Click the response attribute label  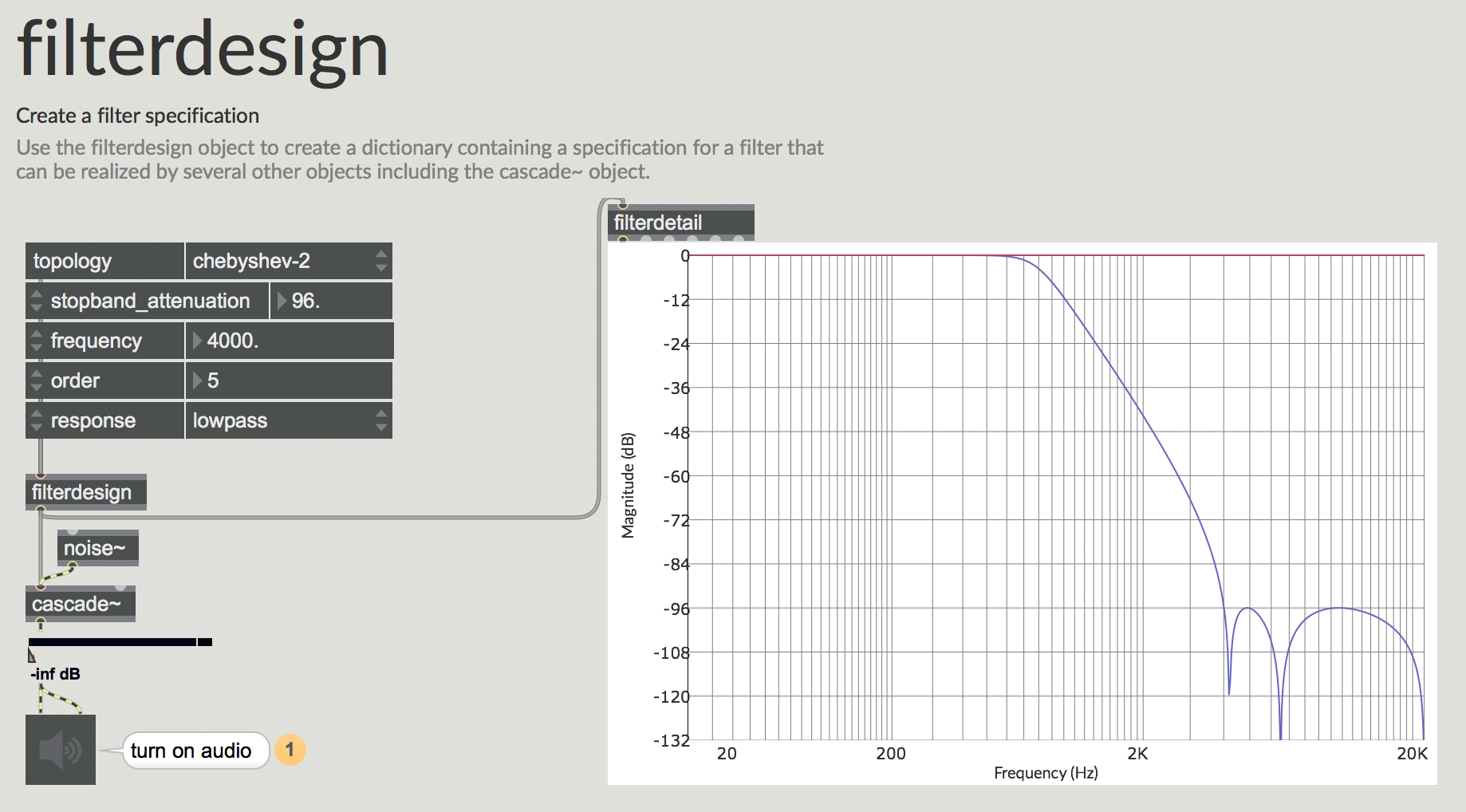(x=93, y=420)
